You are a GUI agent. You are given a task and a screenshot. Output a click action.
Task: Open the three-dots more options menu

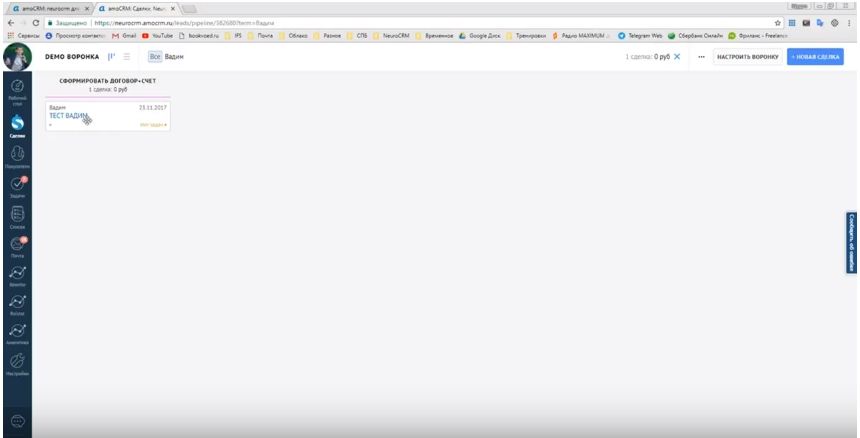(x=701, y=57)
